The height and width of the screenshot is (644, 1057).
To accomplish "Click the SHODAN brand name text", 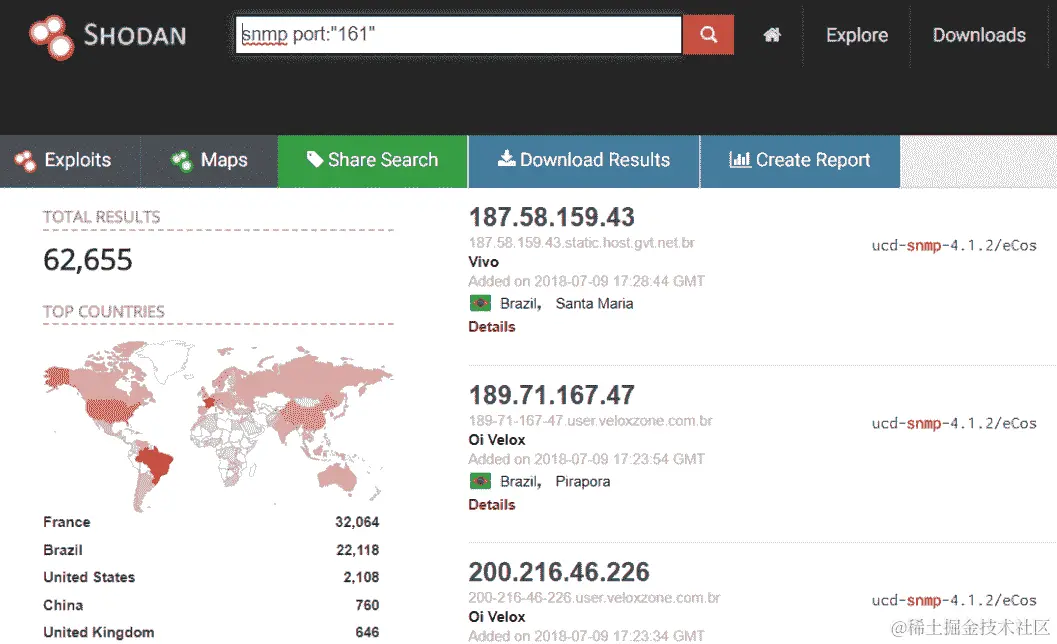I will click(135, 35).
